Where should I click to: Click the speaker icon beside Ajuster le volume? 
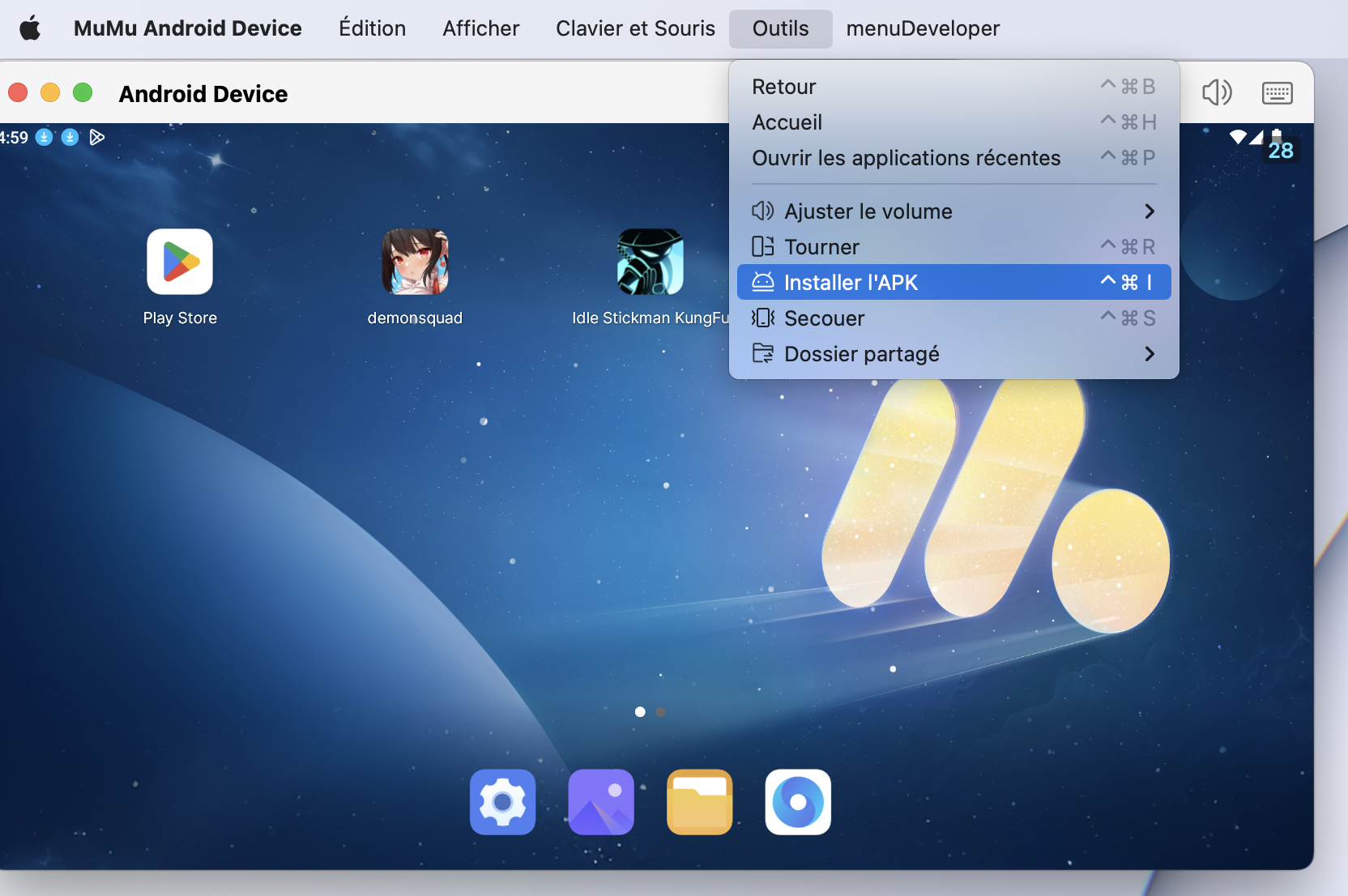[763, 211]
